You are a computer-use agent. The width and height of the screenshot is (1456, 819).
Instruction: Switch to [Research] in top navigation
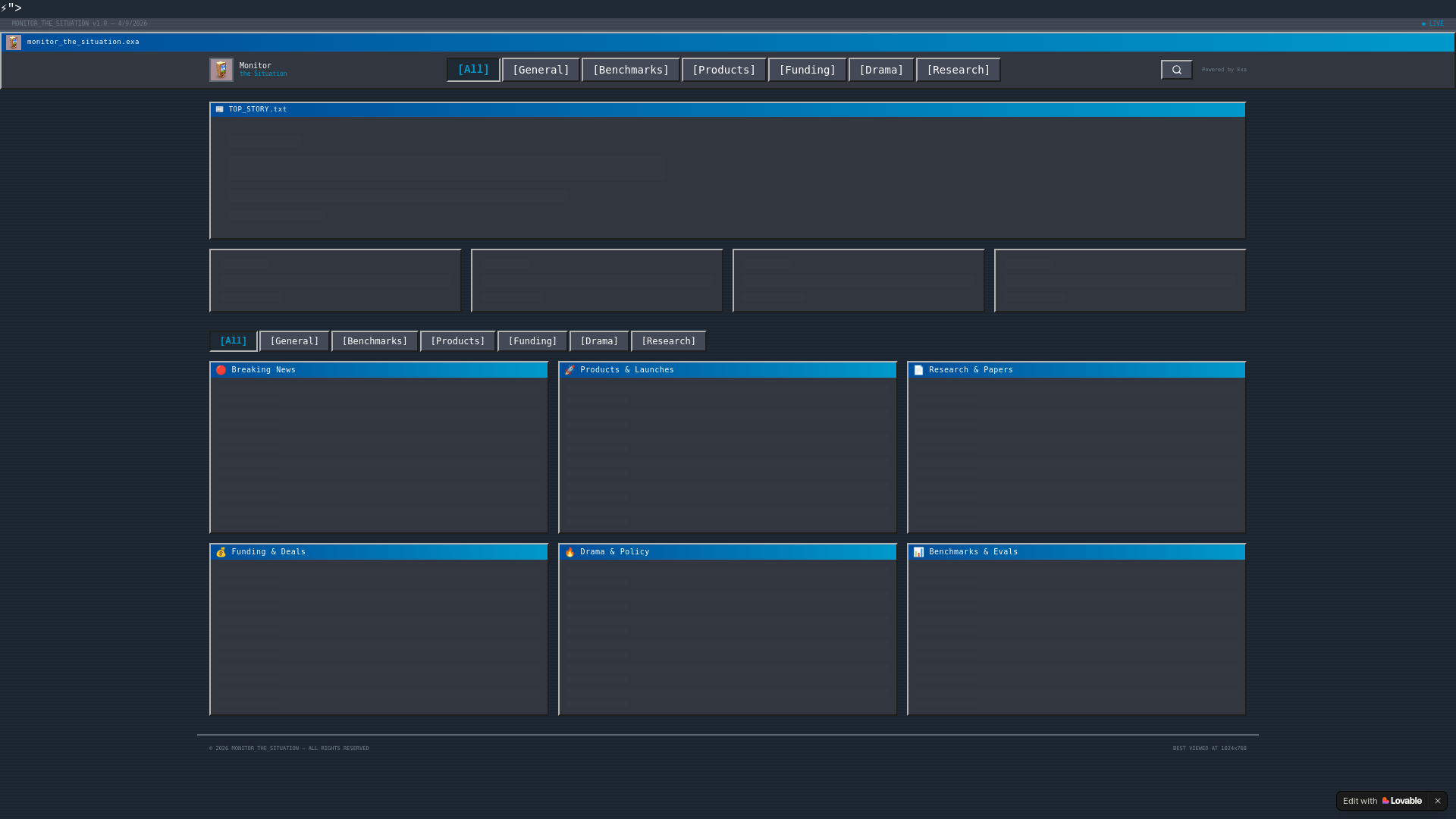coord(959,70)
